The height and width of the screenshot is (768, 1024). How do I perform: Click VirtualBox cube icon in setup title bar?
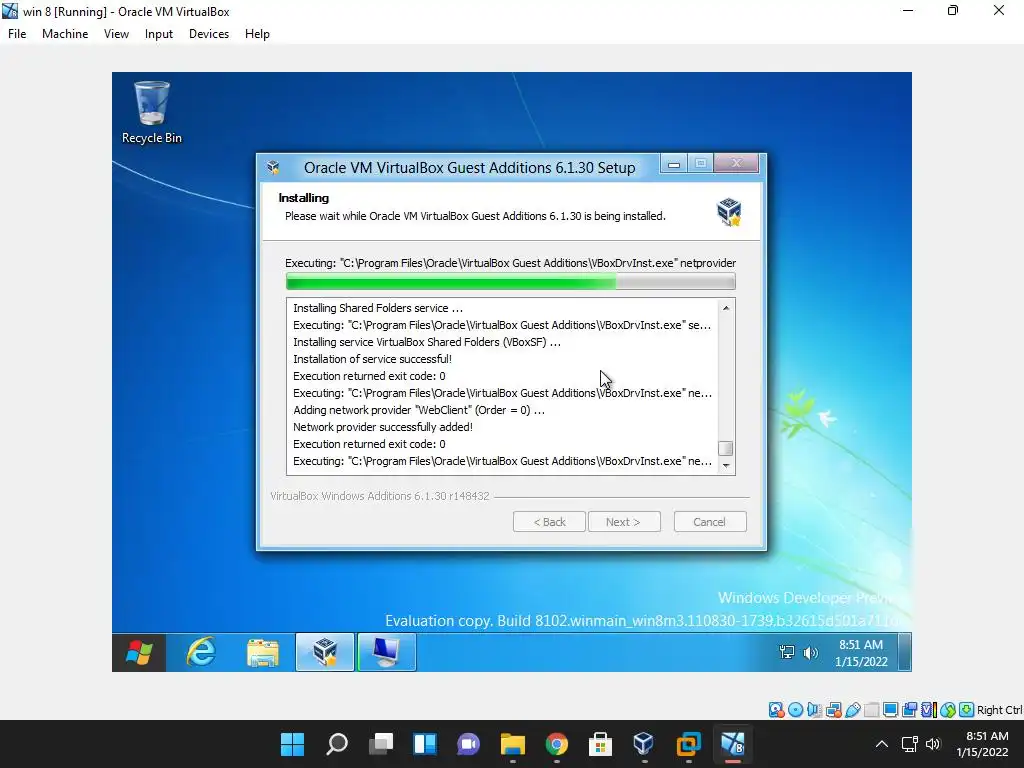pyautogui.click(x=274, y=168)
